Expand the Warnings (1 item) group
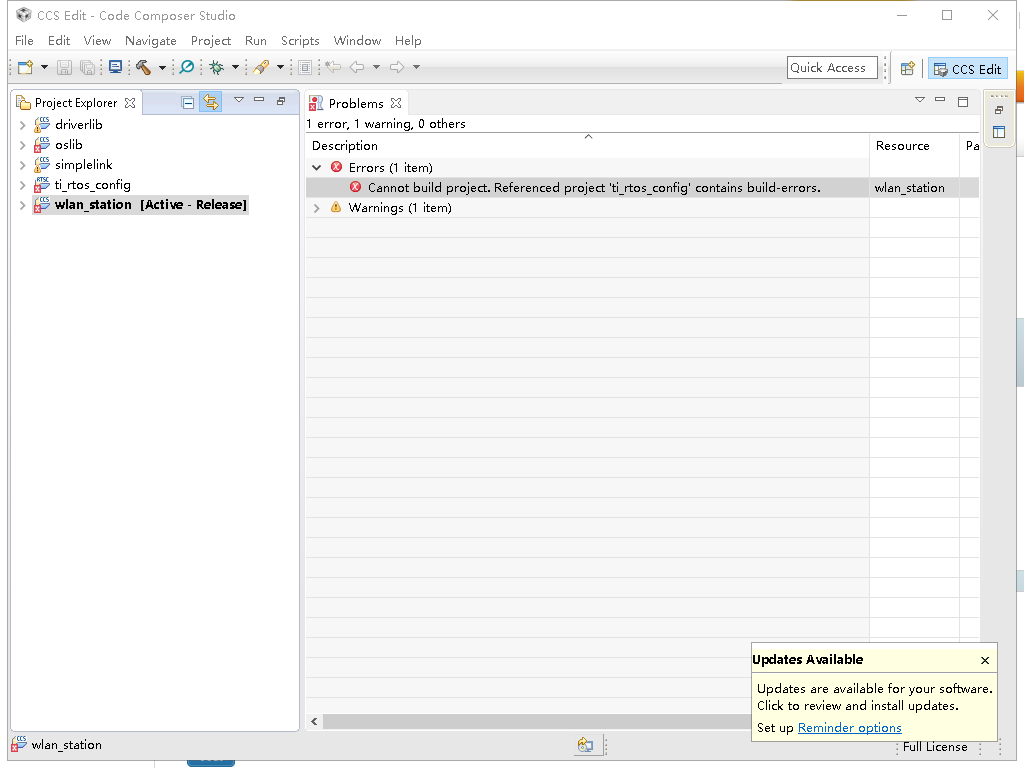 click(x=317, y=208)
